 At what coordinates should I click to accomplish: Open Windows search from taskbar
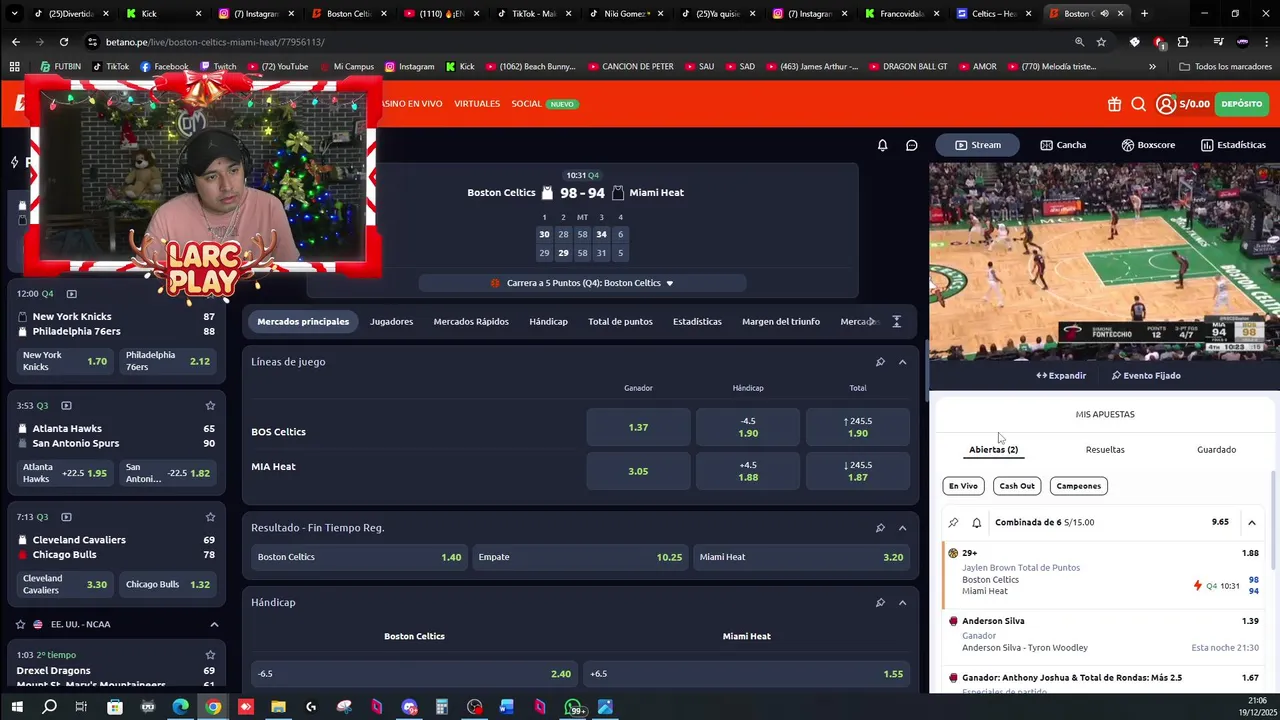(49, 707)
